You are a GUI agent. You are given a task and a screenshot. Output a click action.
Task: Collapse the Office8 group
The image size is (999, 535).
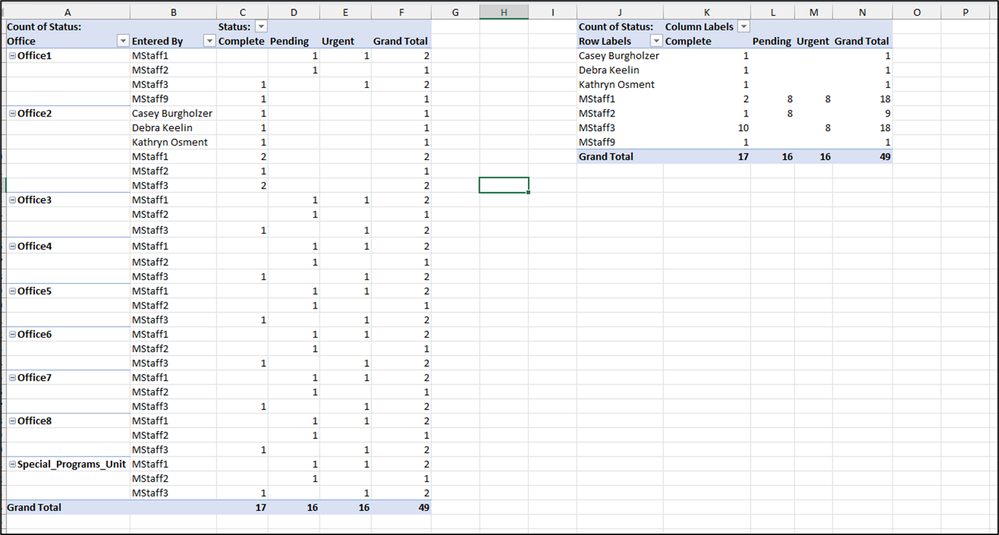pos(12,421)
